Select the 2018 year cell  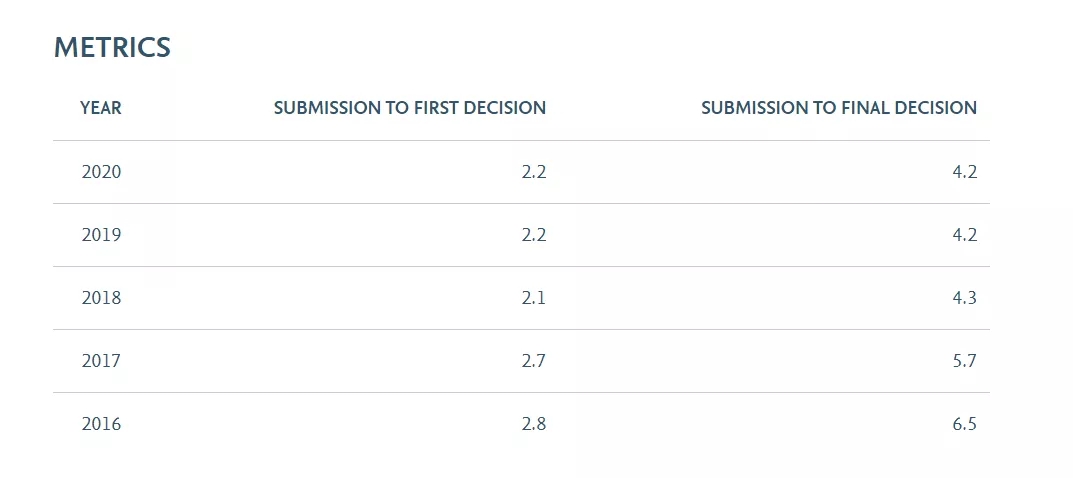[101, 298]
